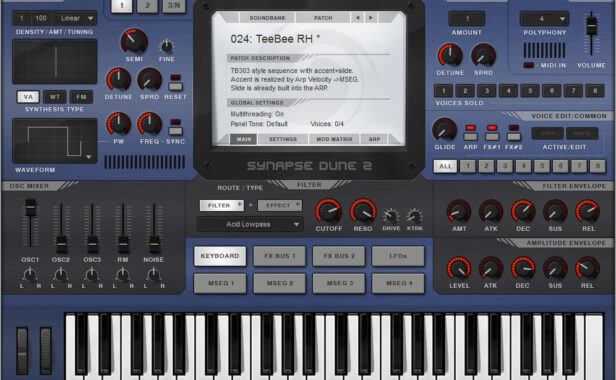Click the filter DRIVE knob
Image resolution: width=616 pixels, height=380 pixels.
[391, 216]
